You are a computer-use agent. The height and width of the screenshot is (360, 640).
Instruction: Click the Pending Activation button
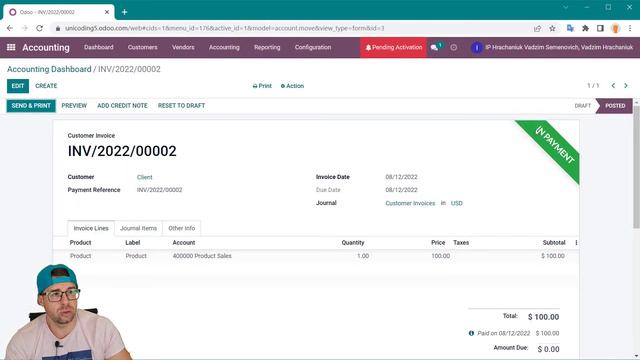coord(393,47)
